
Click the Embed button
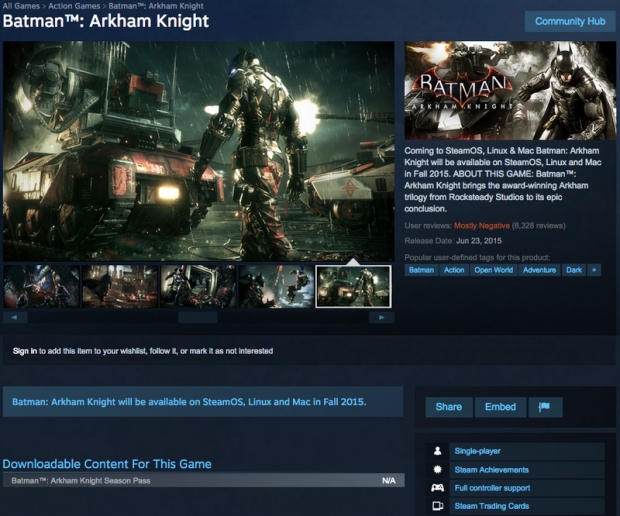coord(500,407)
